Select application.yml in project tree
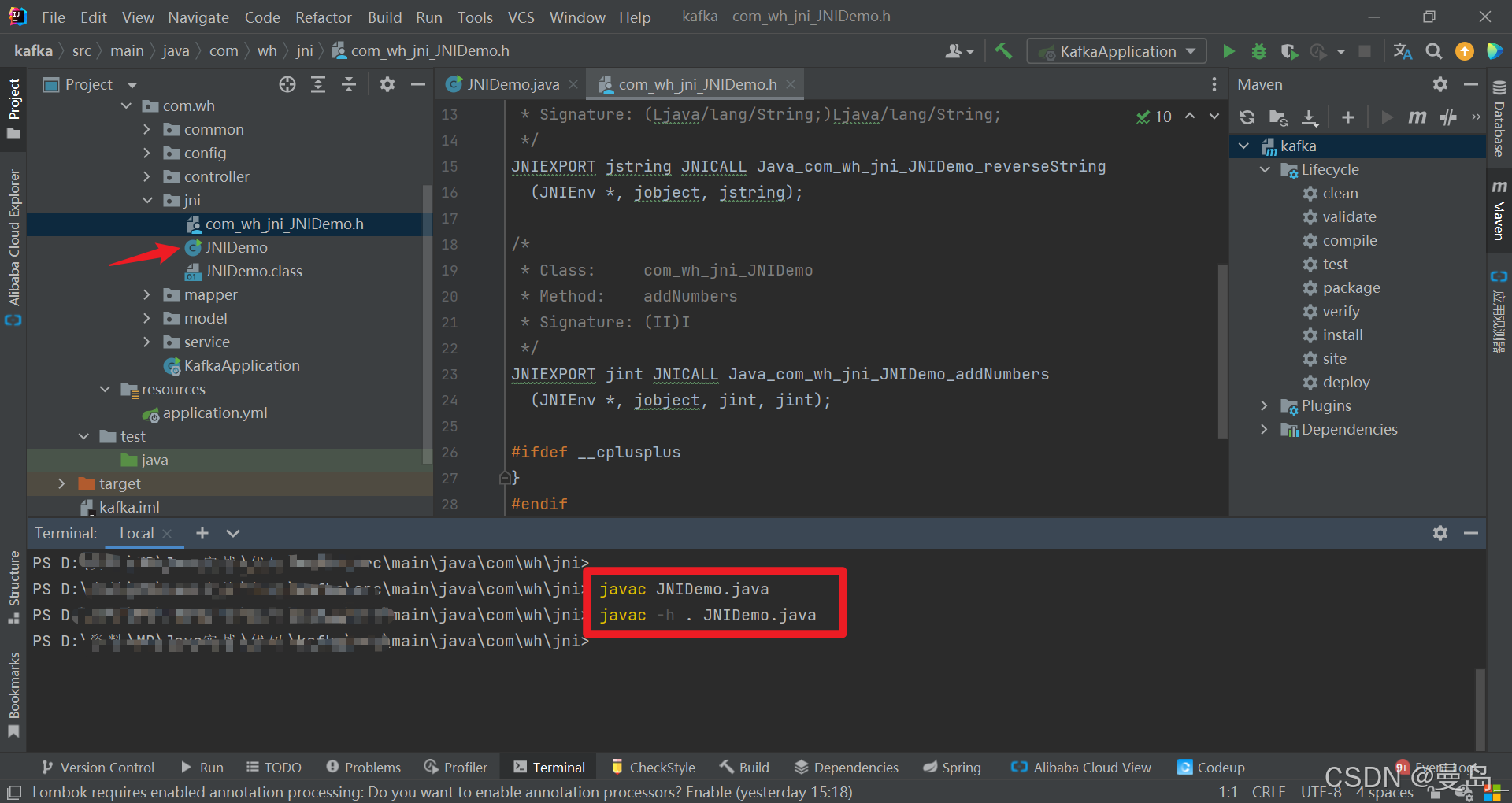Image resolution: width=1512 pixels, height=803 pixels. [x=215, y=413]
